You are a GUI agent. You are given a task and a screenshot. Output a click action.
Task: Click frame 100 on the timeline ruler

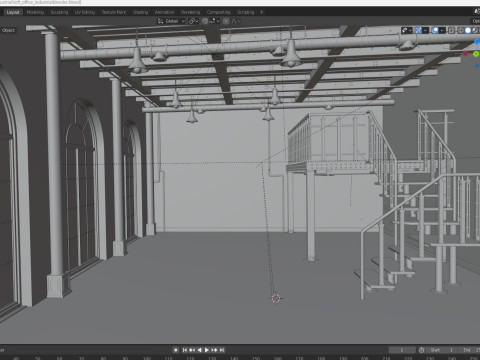[147, 358]
